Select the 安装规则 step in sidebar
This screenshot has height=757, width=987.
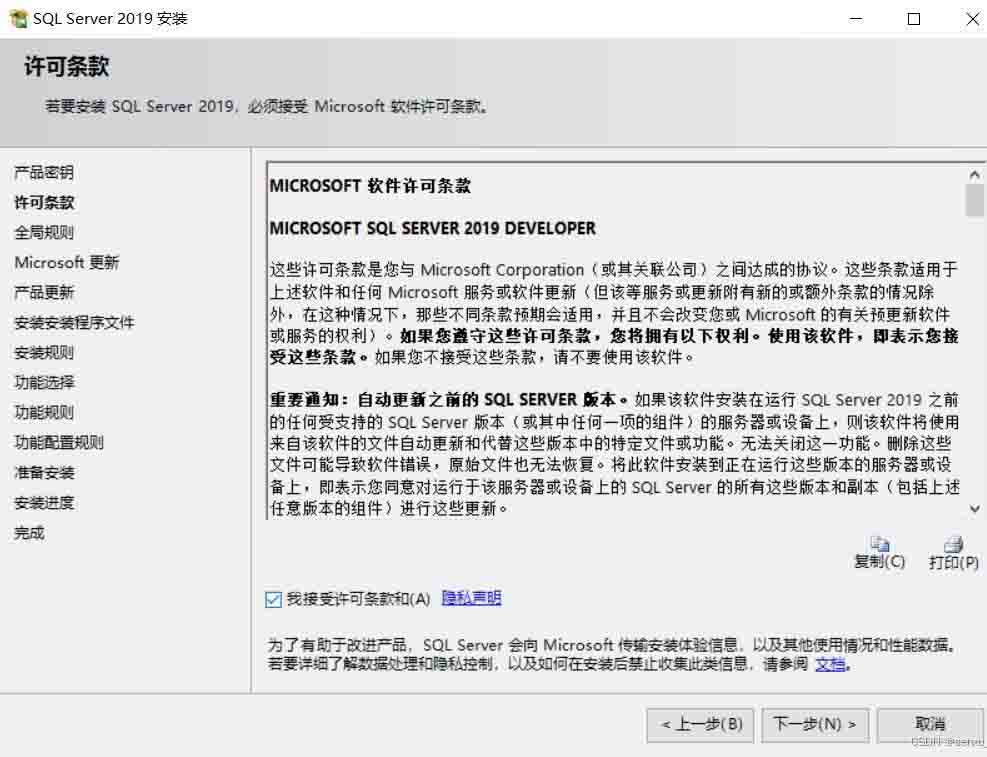pos(44,352)
